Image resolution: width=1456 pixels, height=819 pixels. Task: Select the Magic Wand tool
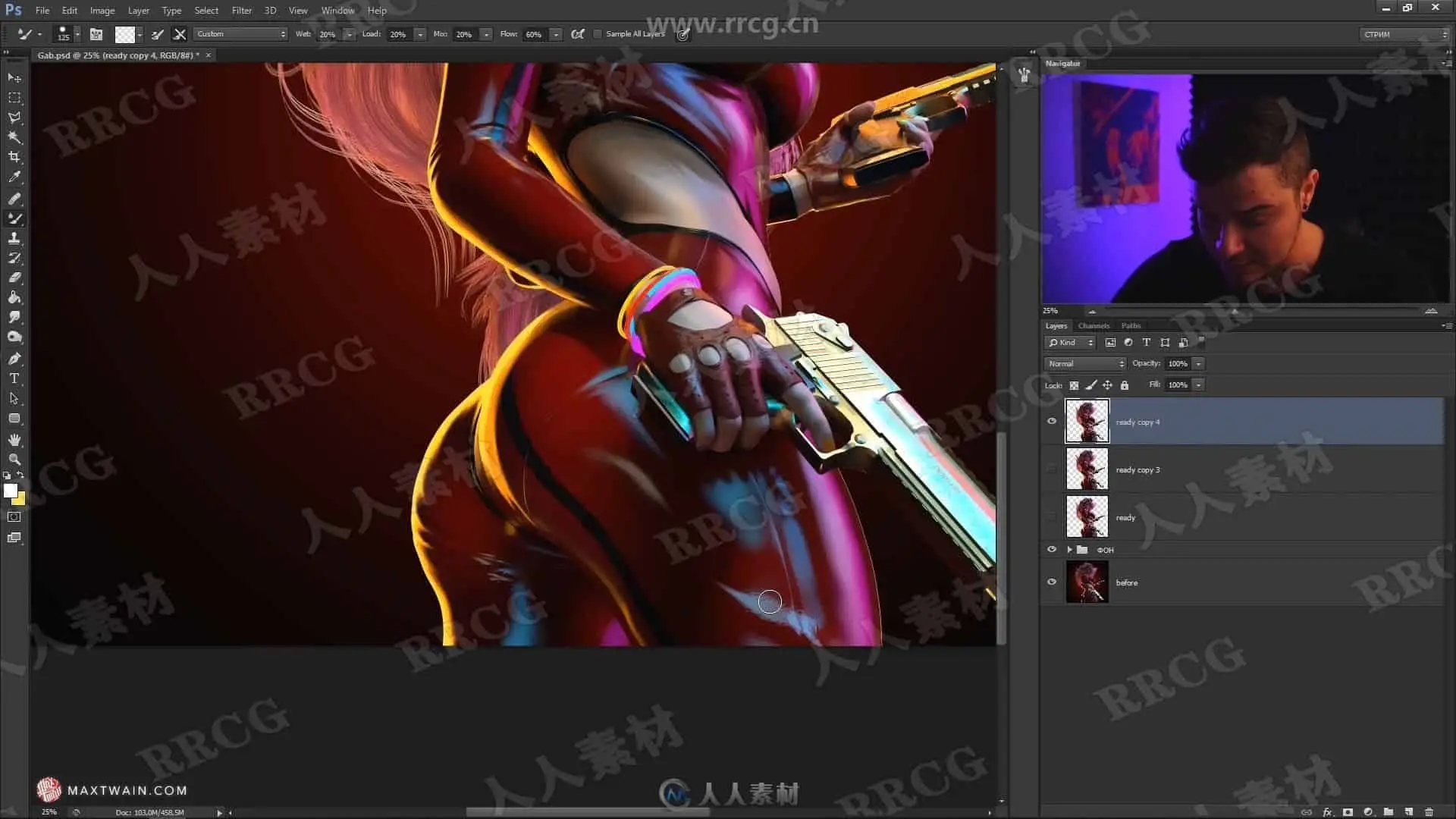click(x=14, y=137)
